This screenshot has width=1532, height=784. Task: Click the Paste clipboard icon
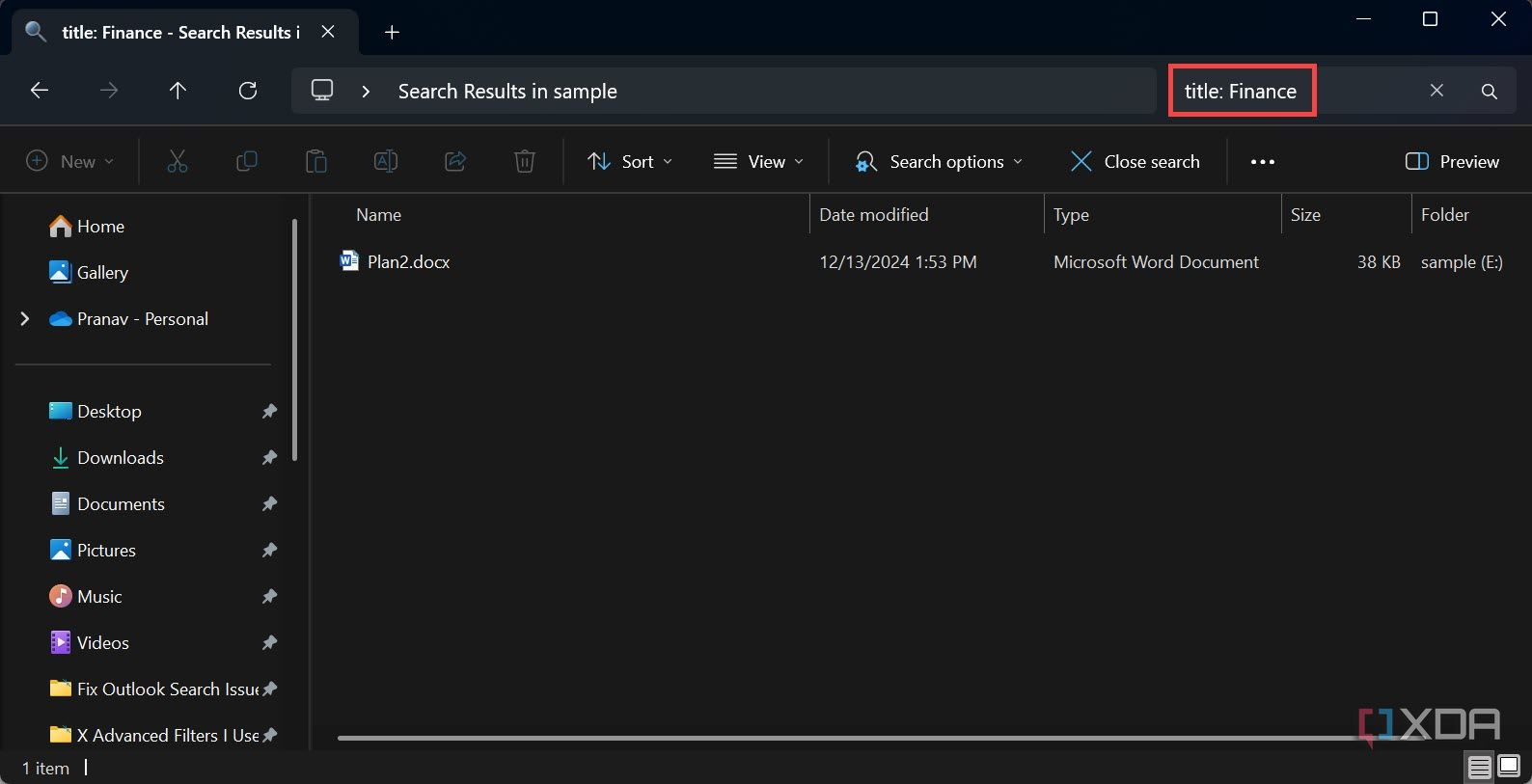pos(316,161)
